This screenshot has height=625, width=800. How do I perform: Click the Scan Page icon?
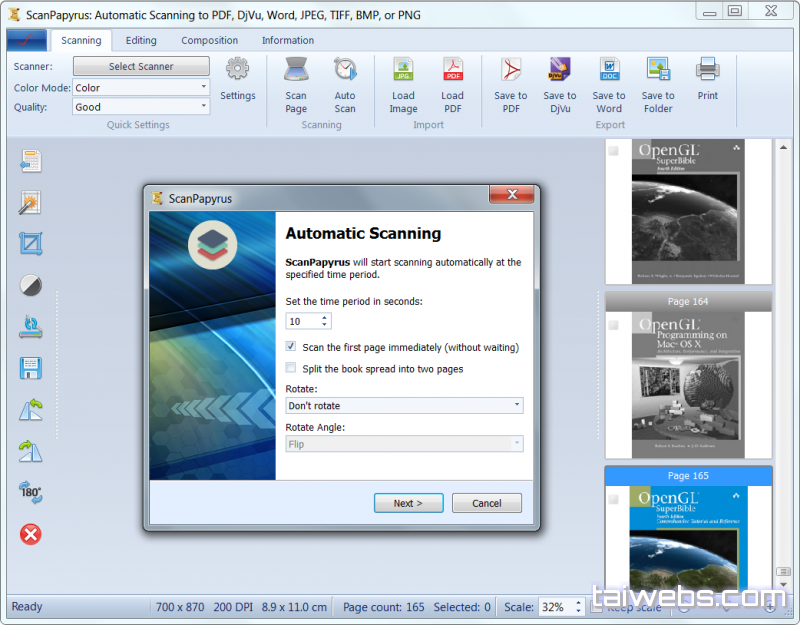(x=296, y=71)
